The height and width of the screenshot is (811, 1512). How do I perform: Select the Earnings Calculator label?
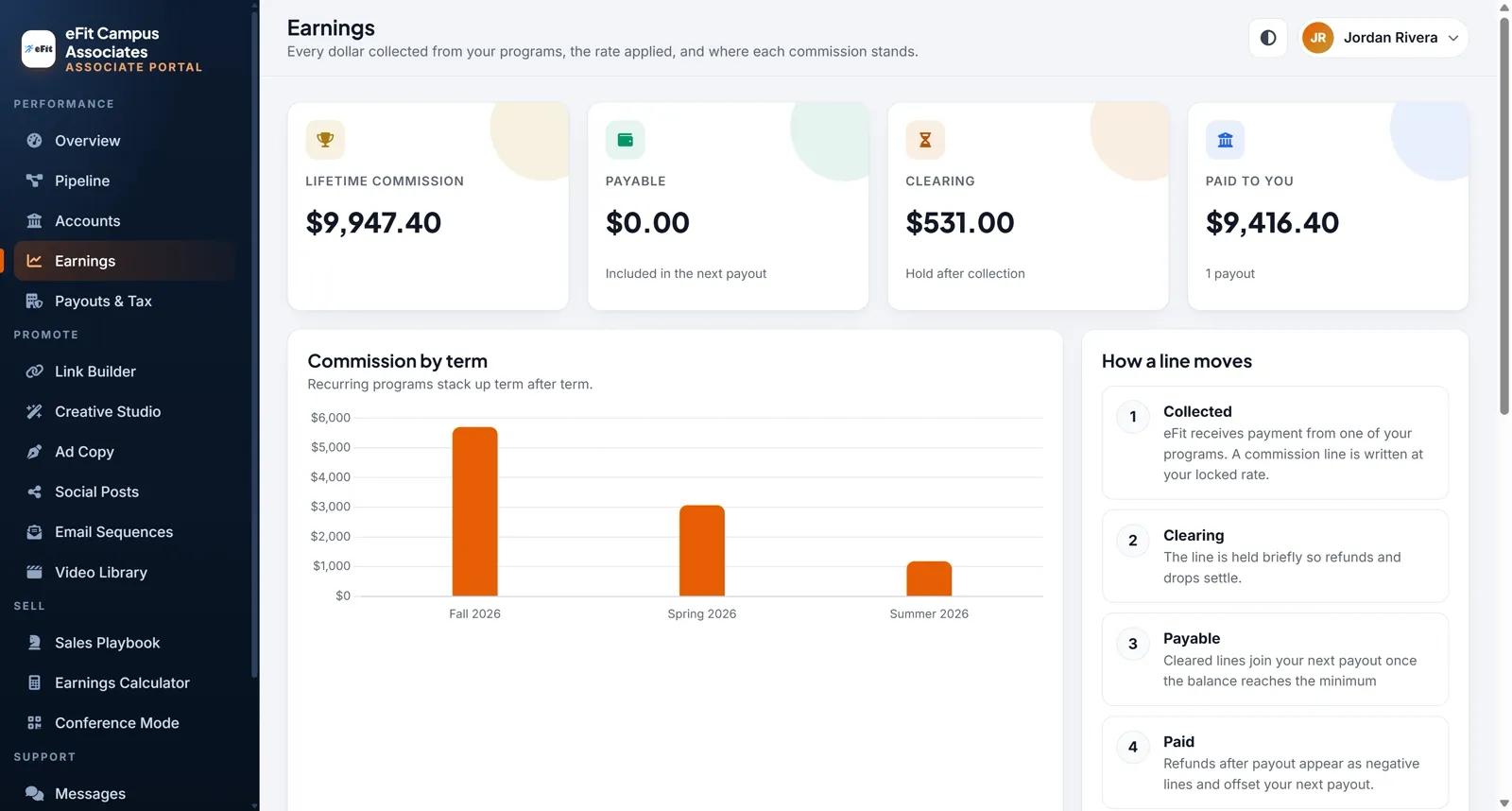pyautogui.click(x=122, y=683)
